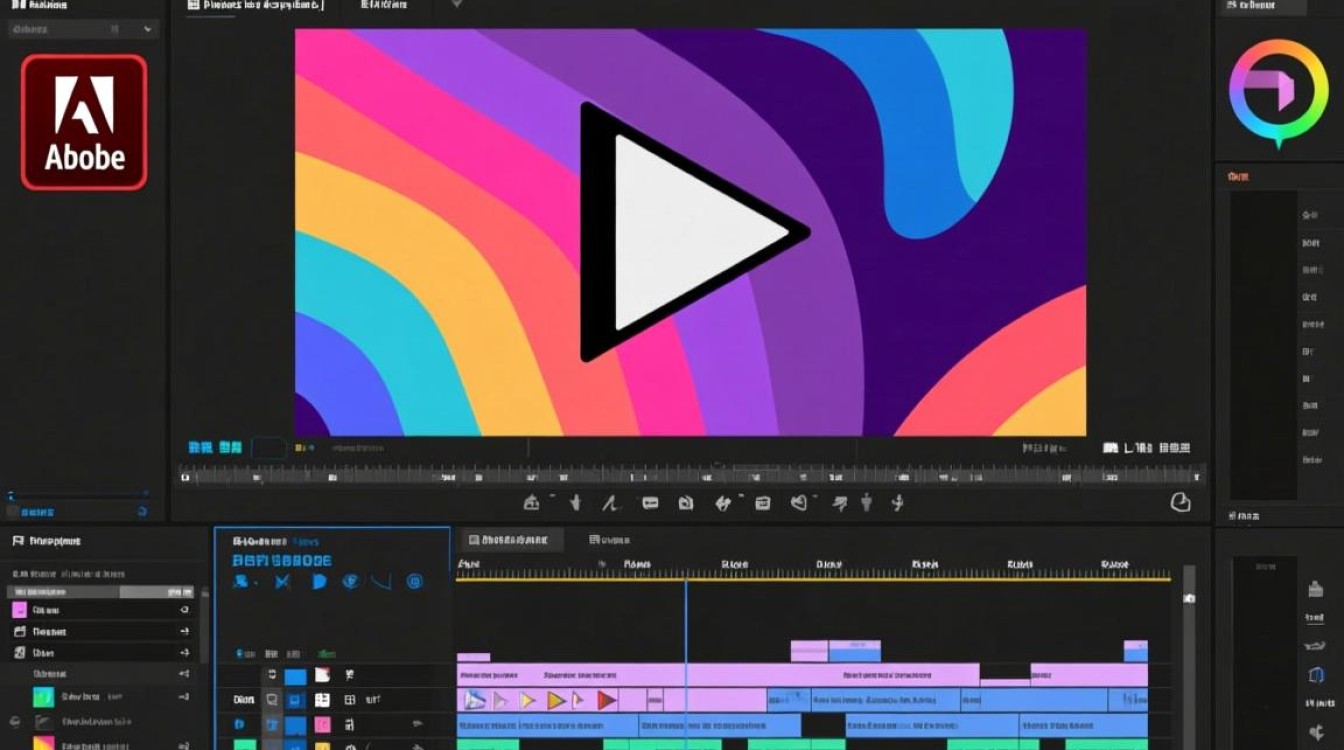
Task: Select the blue spiral tool icon
Action: (x=350, y=581)
